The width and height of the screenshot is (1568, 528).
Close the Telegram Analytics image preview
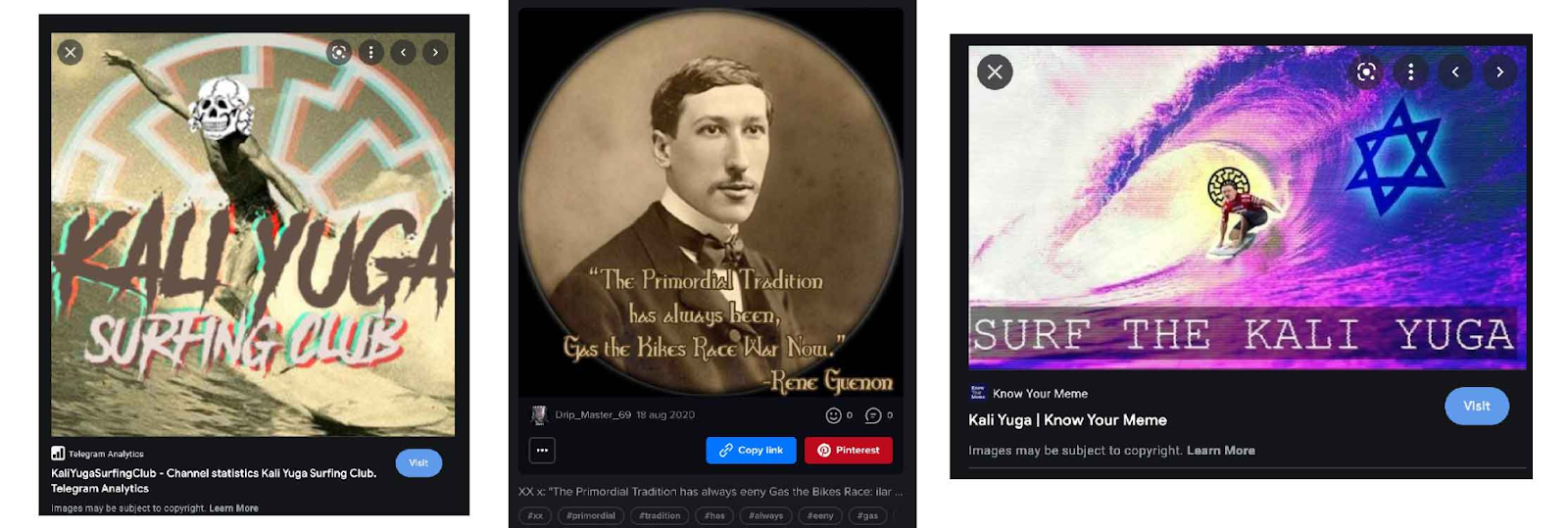[70, 52]
